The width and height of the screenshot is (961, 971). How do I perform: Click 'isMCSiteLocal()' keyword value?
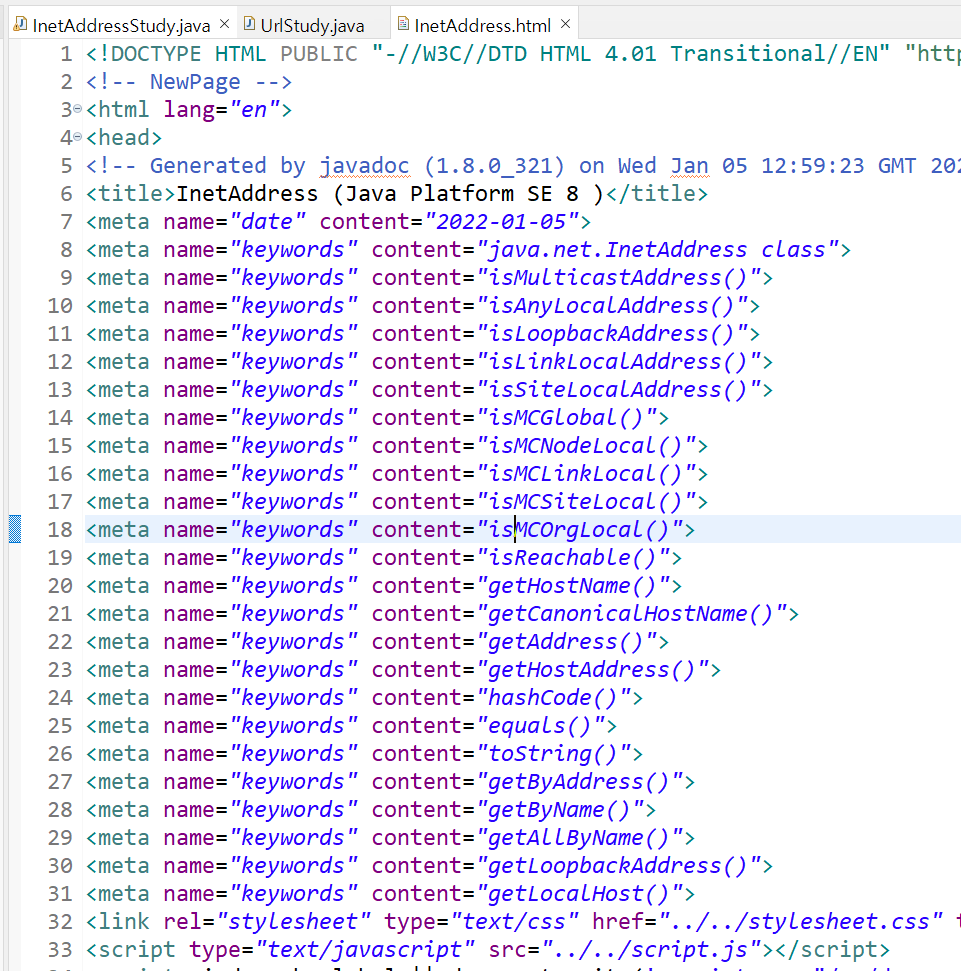[x=586, y=502]
